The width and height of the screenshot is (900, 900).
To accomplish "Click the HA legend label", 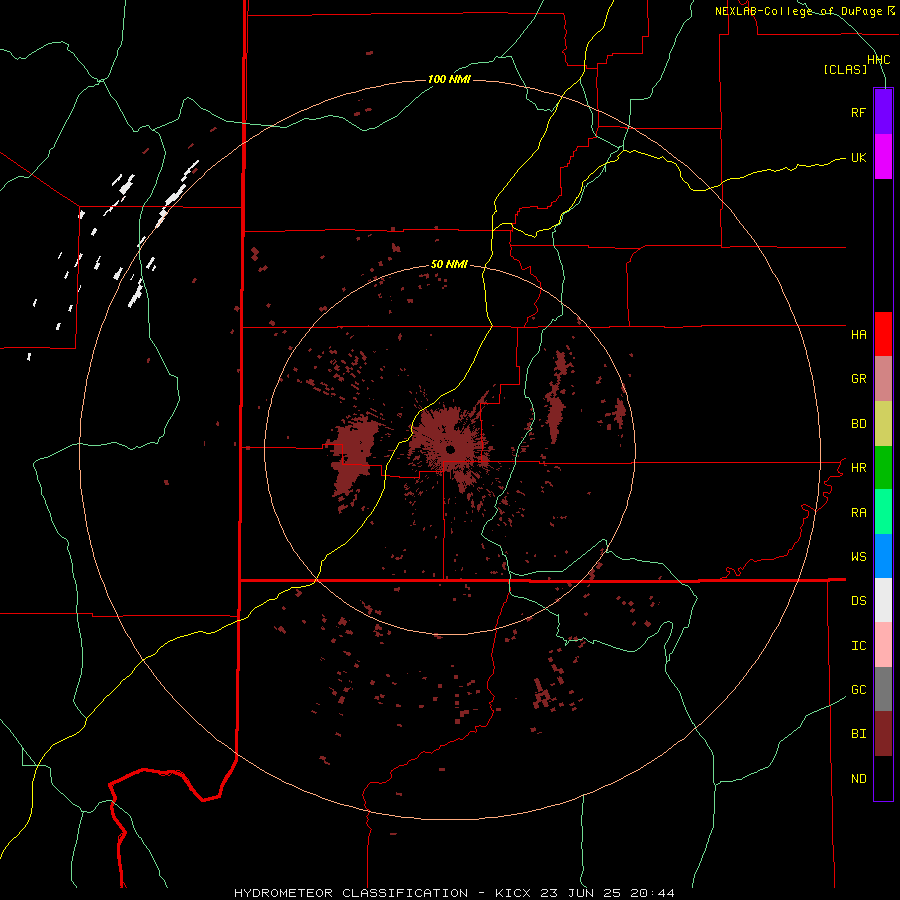I will click(x=858, y=334).
